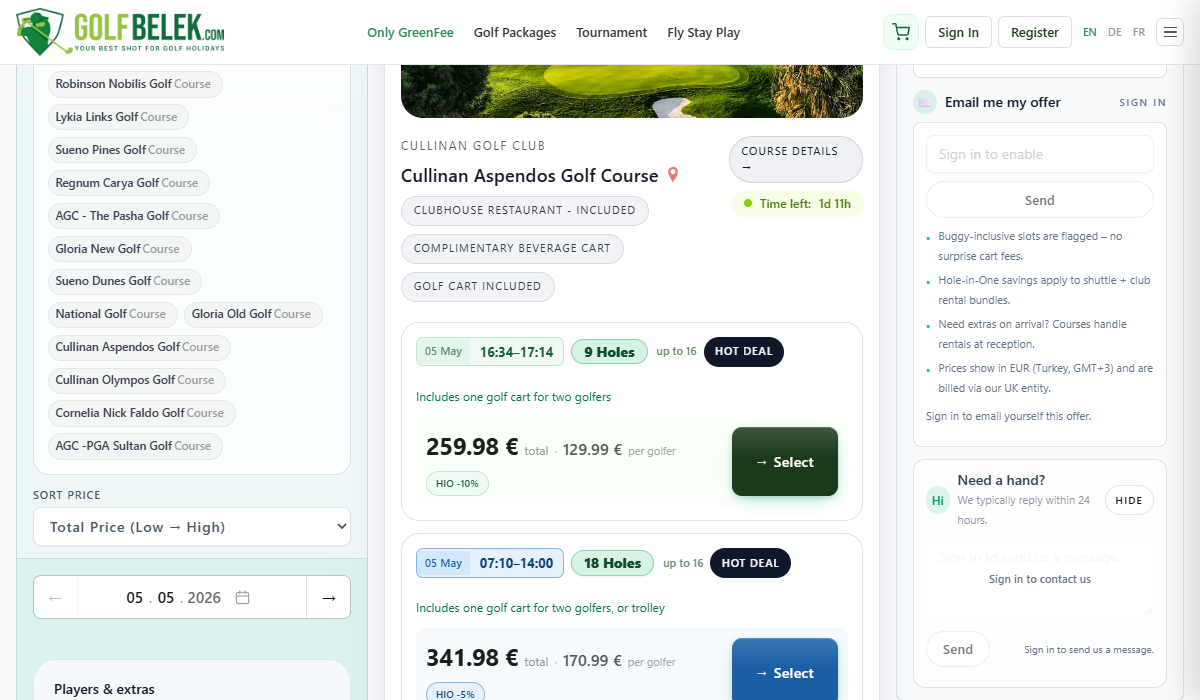Open the shopping cart icon
Image resolution: width=1200 pixels, height=700 pixels.
tap(901, 32)
